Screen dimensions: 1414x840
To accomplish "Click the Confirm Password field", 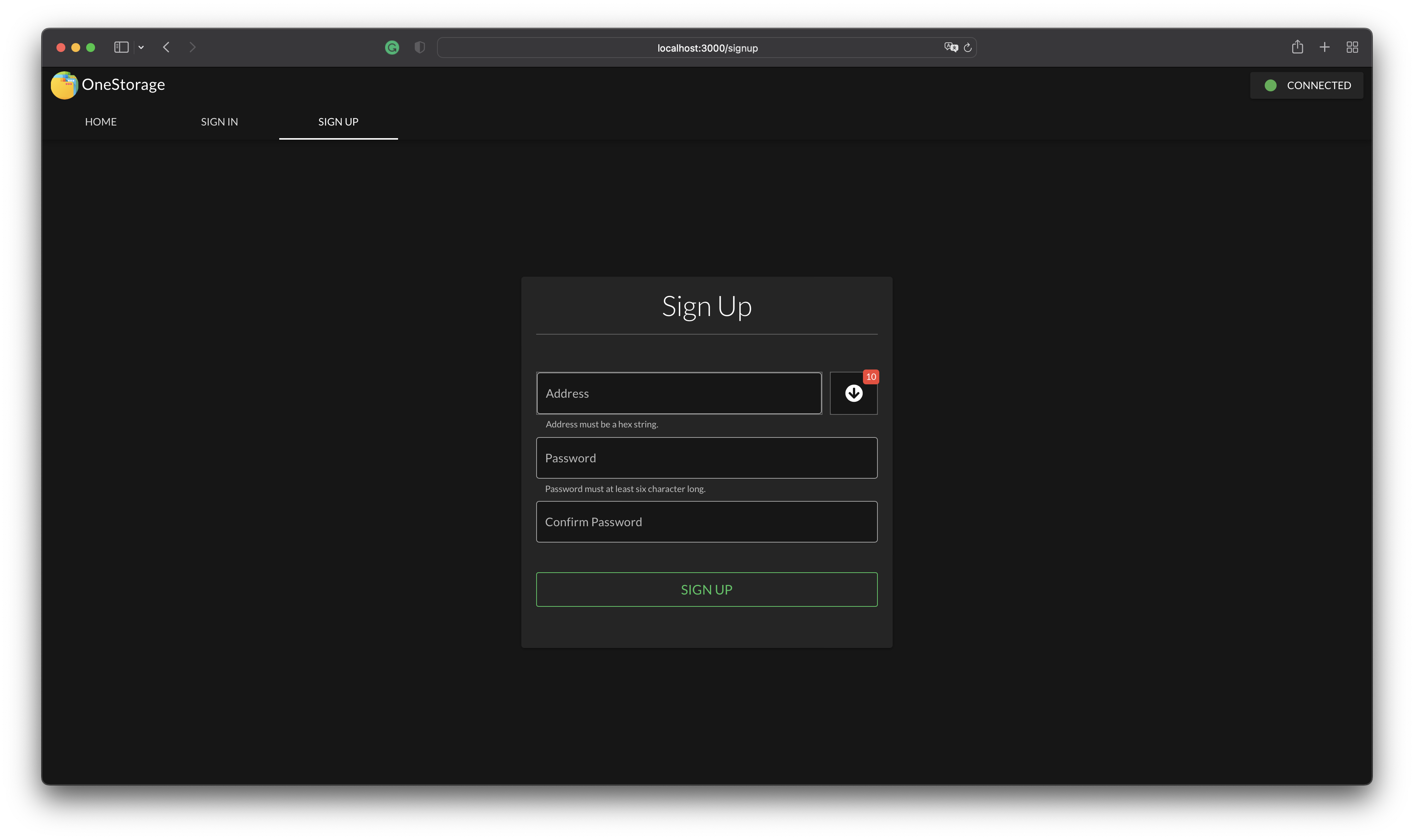I will click(706, 522).
